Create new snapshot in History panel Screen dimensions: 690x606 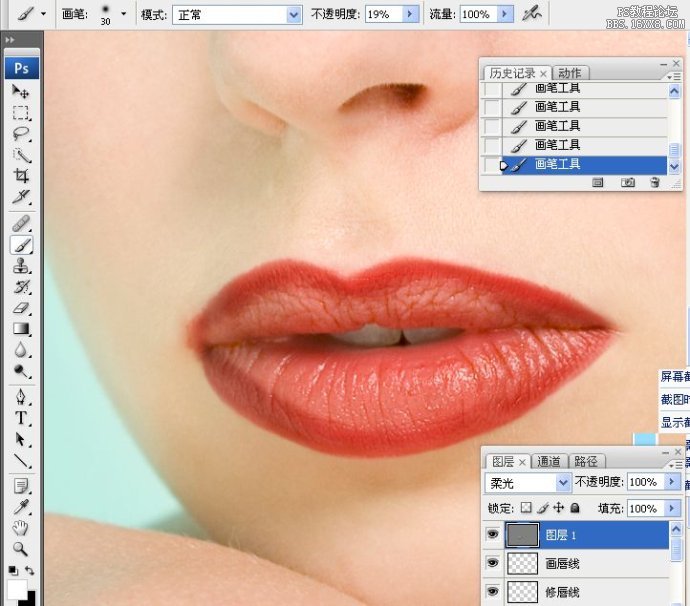628,183
